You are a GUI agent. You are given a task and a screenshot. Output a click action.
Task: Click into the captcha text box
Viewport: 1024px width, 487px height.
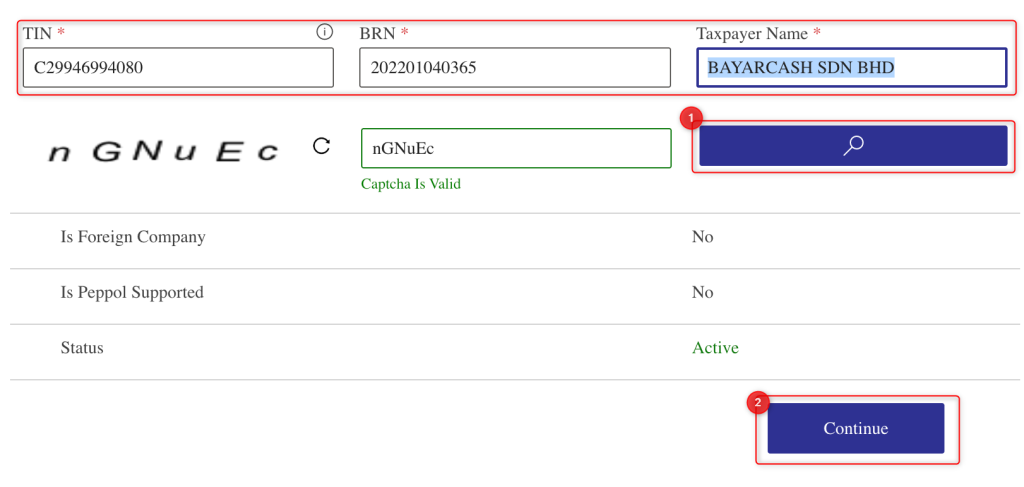(x=516, y=148)
